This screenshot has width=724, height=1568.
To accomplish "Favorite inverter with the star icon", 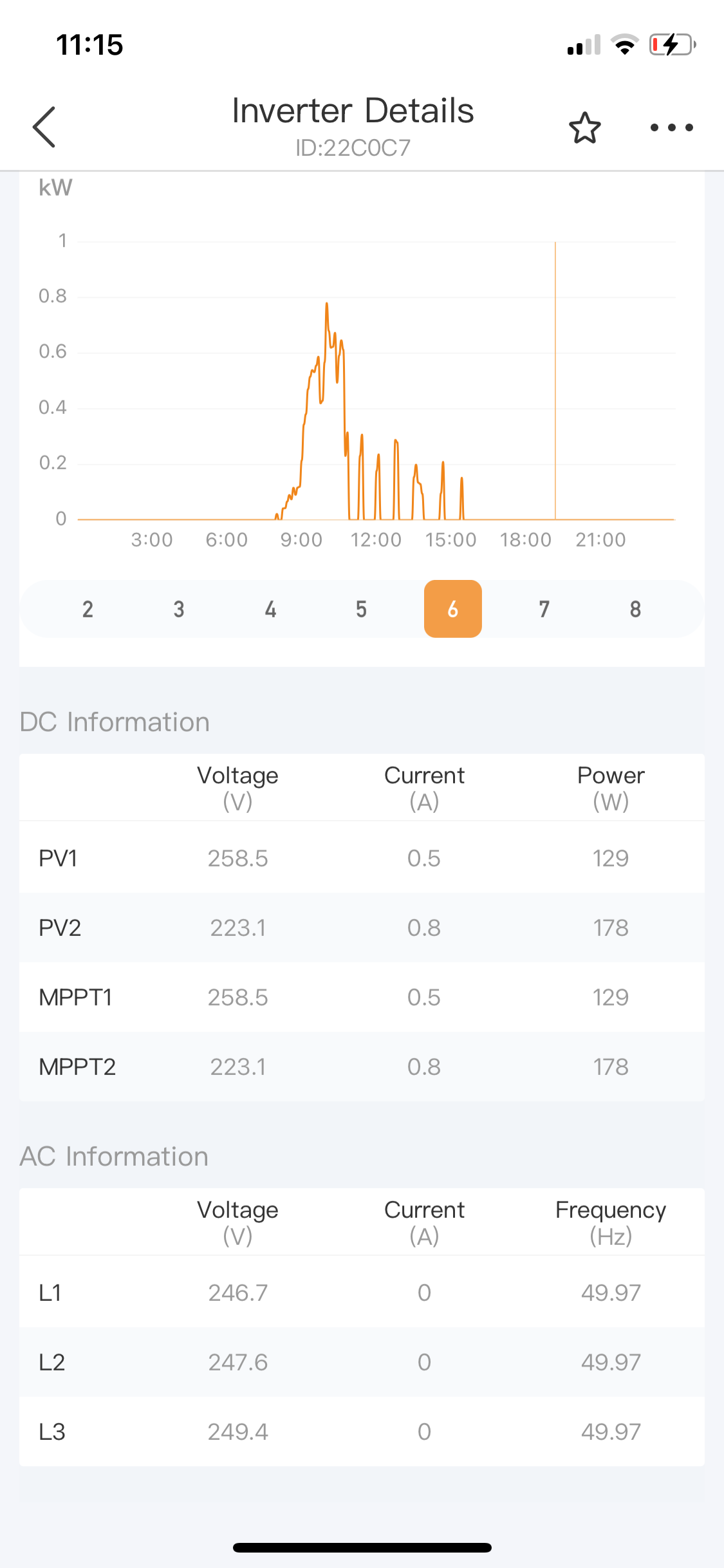I will (x=584, y=127).
